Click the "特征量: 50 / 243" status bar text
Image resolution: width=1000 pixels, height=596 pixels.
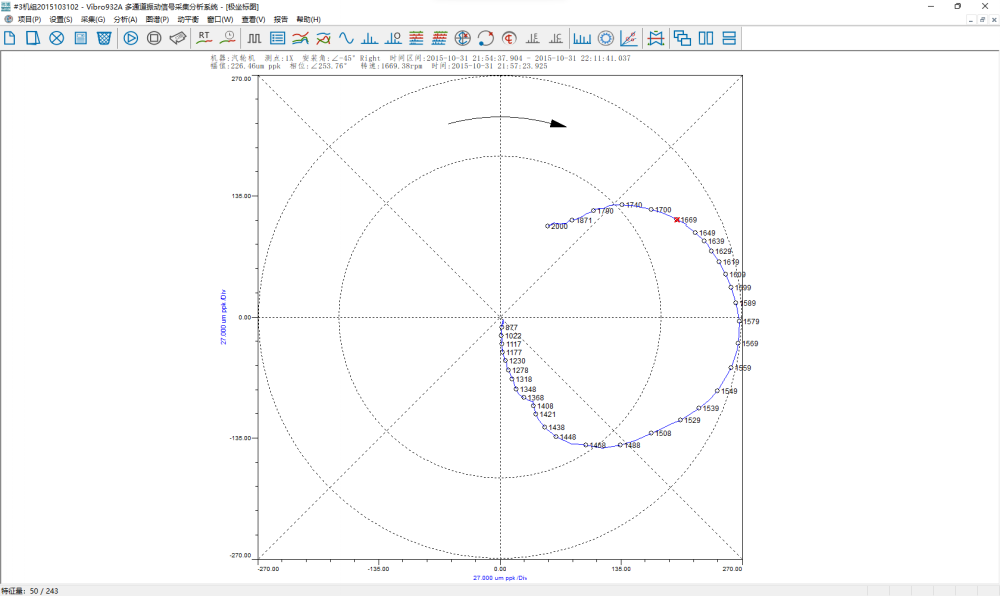coord(30,591)
